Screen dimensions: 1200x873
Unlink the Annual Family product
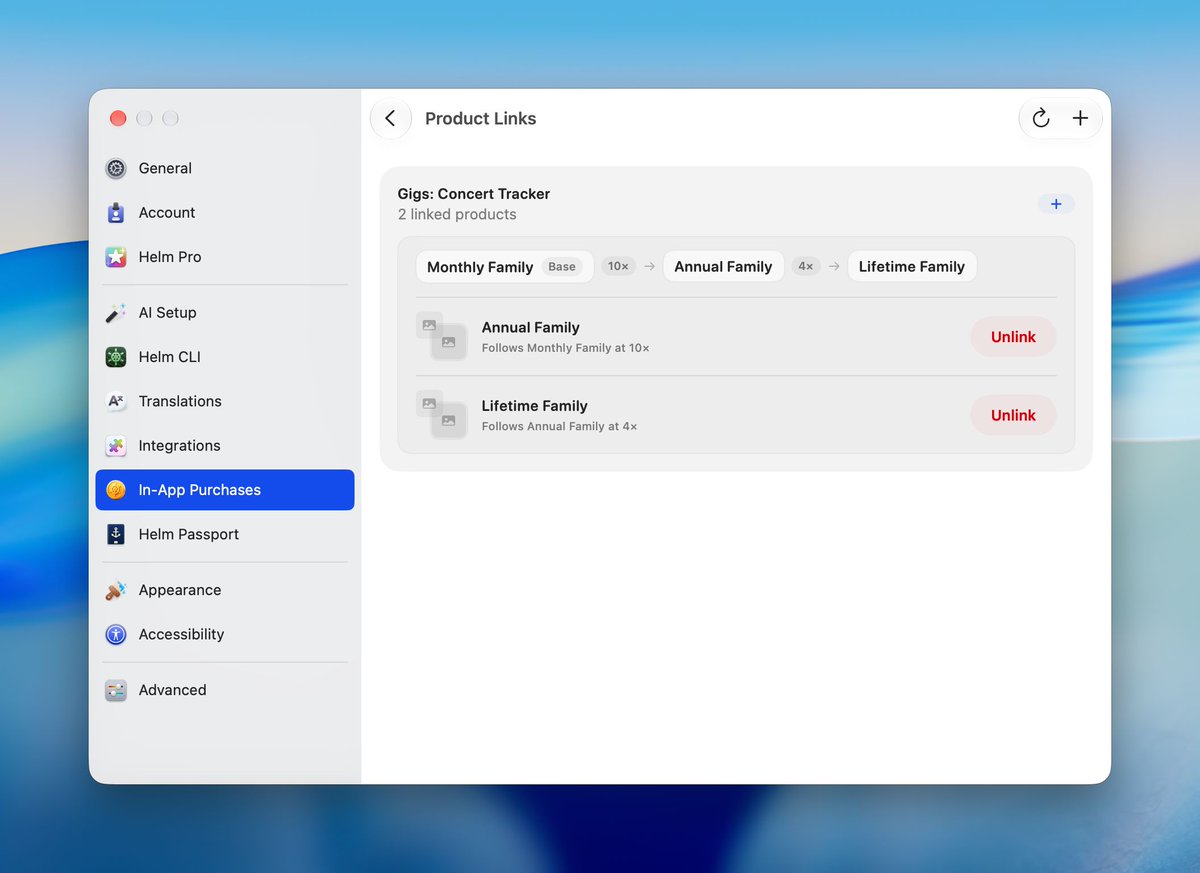pyautogui.click(x=1013, y=337)
